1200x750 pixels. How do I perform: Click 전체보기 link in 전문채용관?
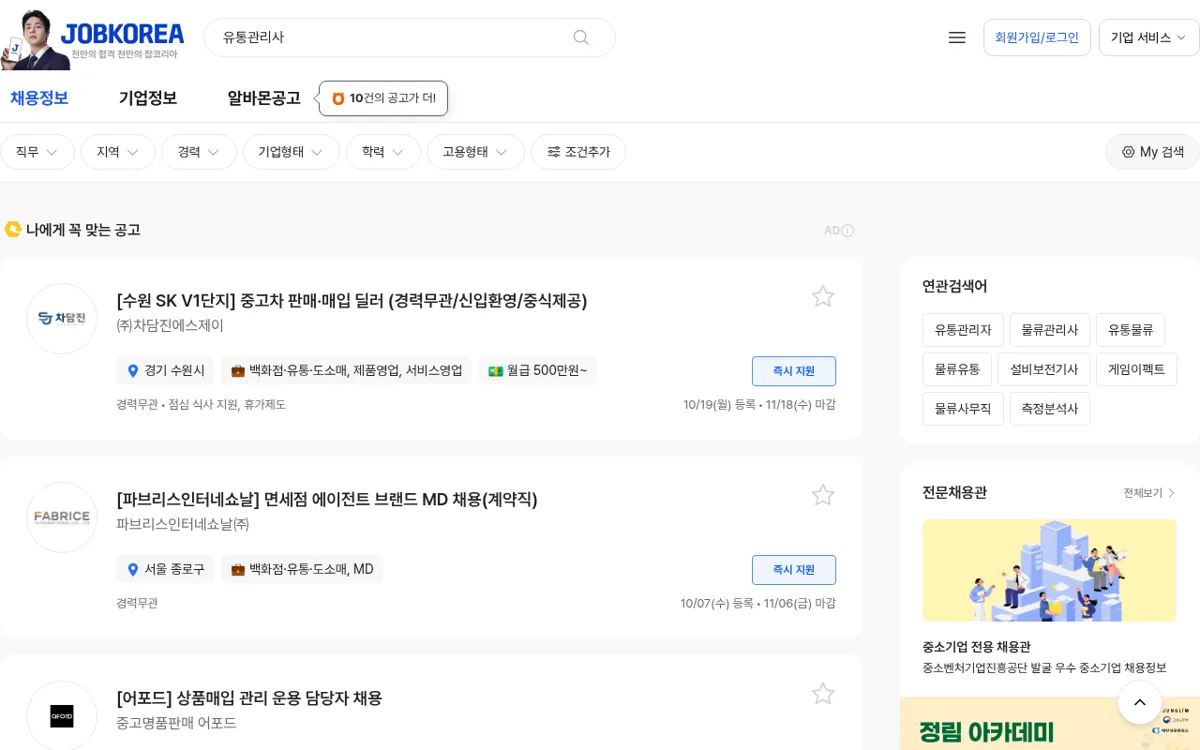point(1149,493)
